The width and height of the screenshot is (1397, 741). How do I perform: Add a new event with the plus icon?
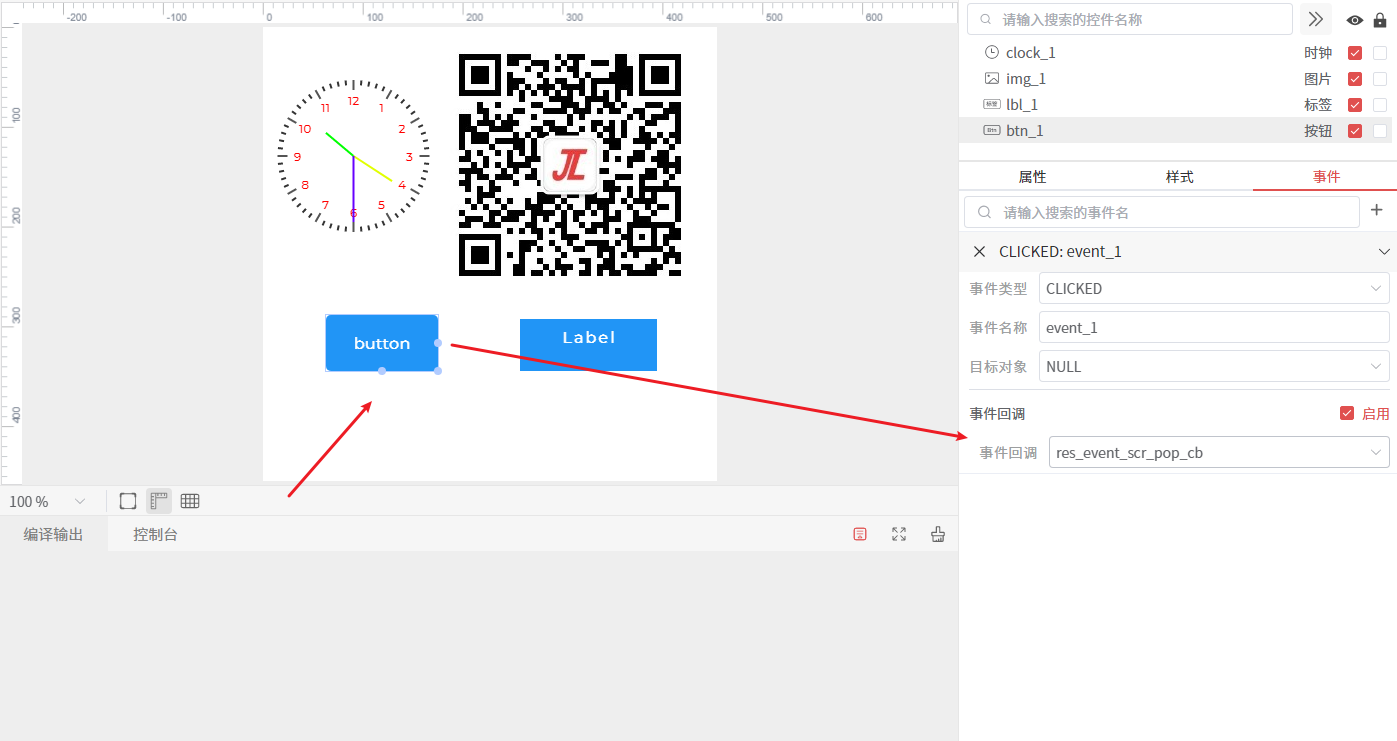(x=1376, y=210)
